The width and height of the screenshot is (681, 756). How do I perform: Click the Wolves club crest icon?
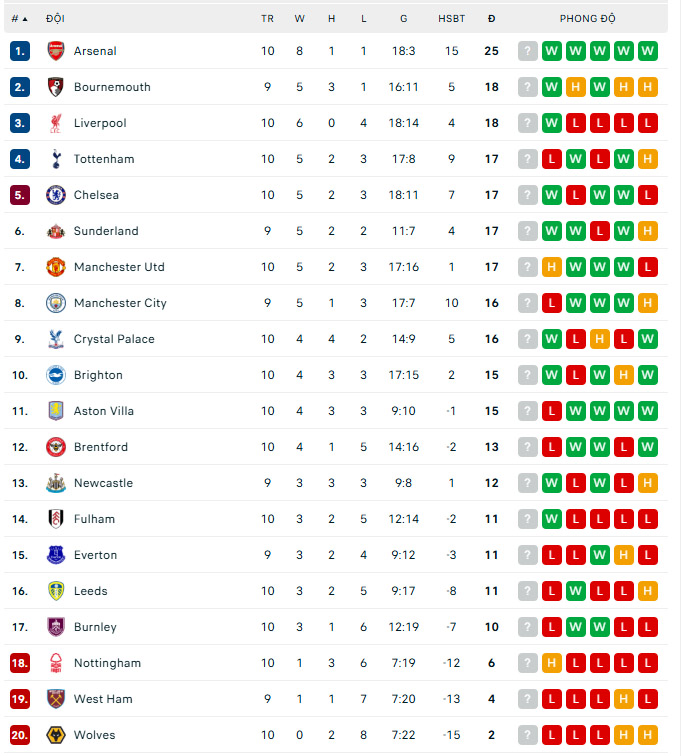(x=56, y=735)
